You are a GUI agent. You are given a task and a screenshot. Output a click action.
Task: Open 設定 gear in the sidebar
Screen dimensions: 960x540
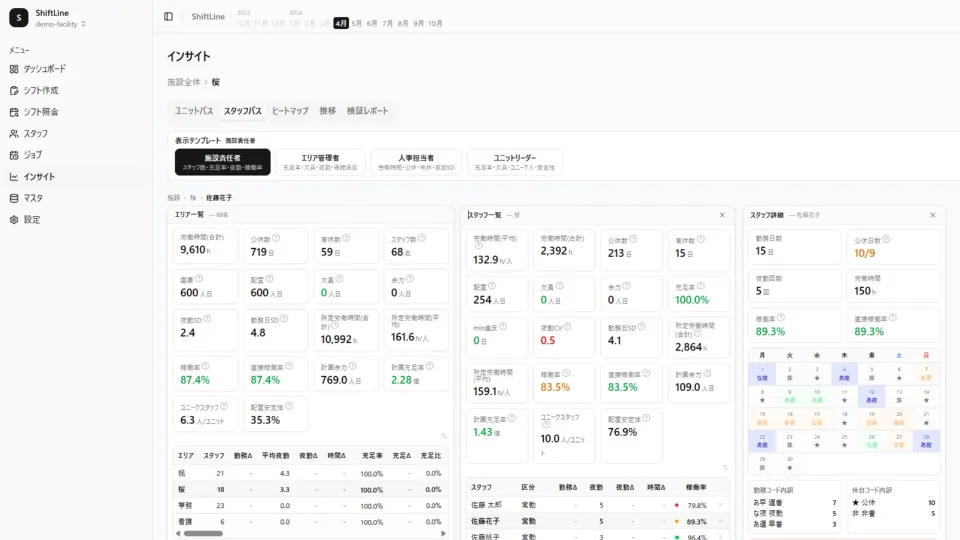coord(31,219)
